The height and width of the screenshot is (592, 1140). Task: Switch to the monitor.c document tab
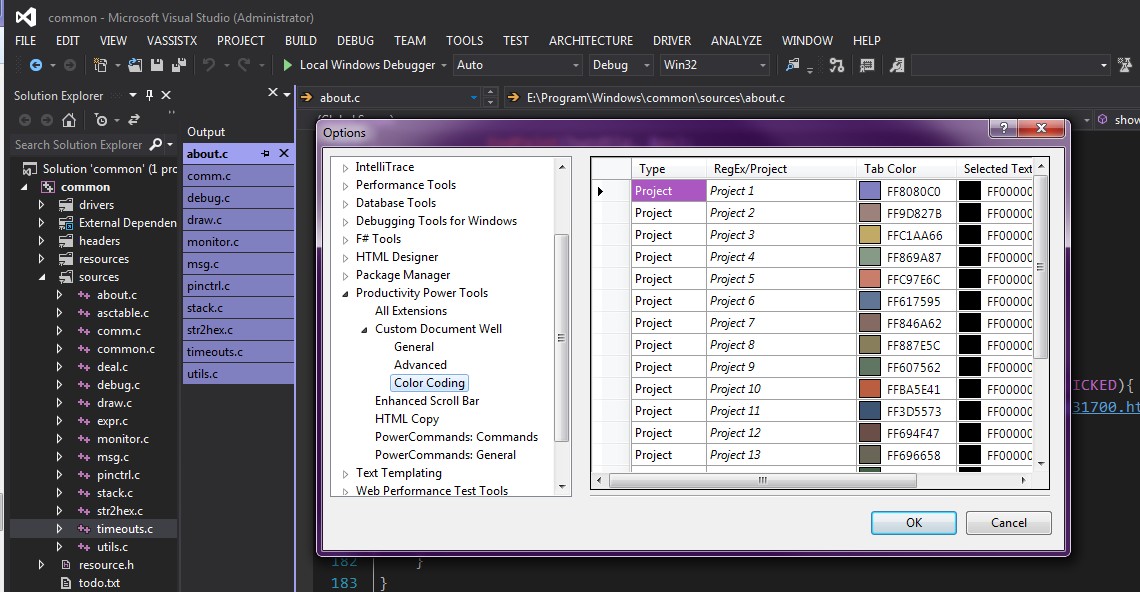pos(238,241)
